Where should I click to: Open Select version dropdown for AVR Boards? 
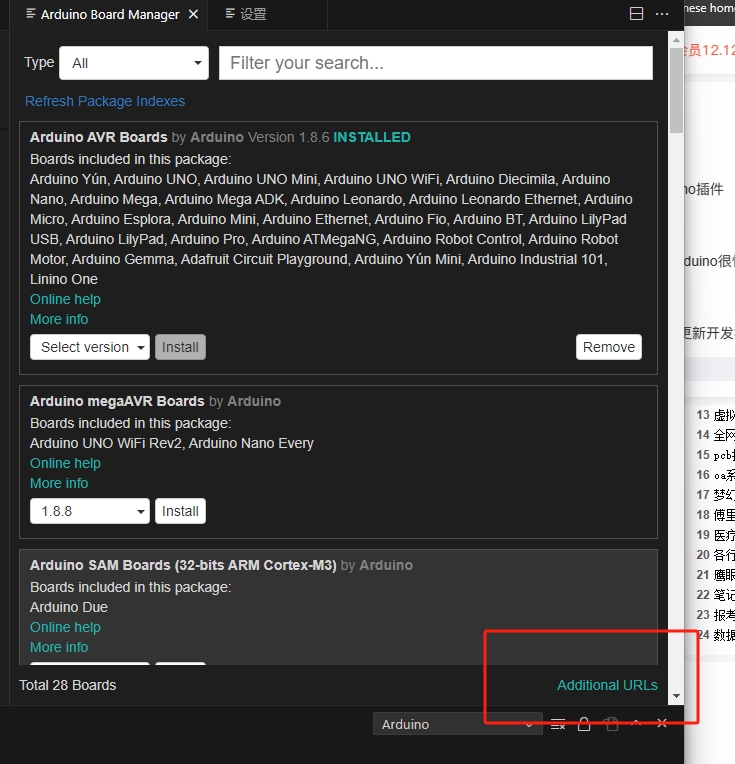[90, 347]
